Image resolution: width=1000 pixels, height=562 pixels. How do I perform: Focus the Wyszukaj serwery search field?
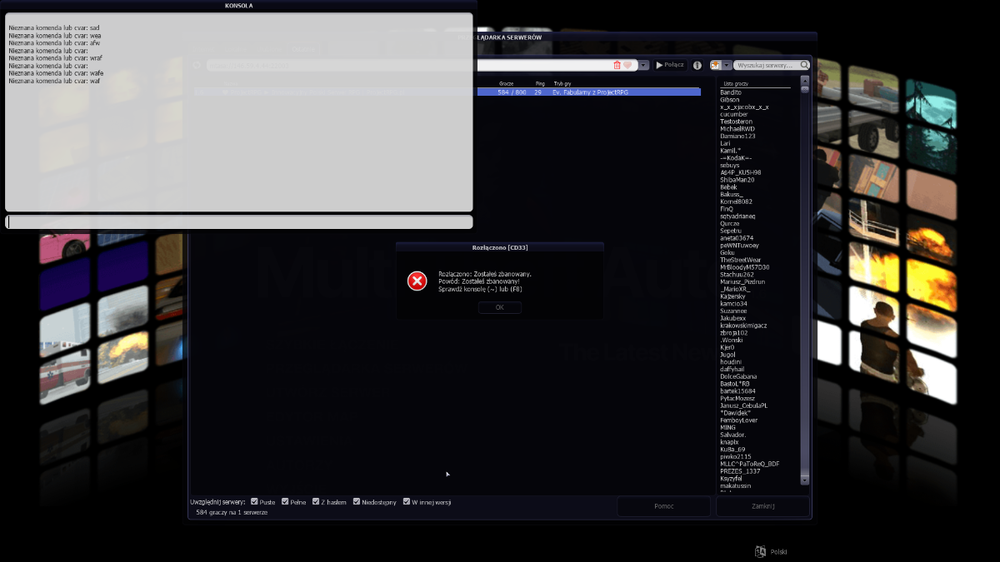point(767,65)
